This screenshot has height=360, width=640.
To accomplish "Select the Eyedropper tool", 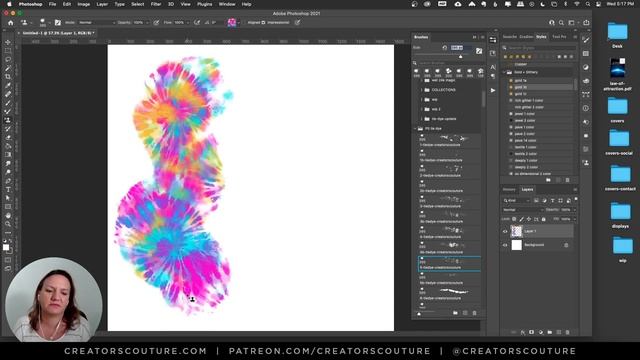I will point(8,85).
